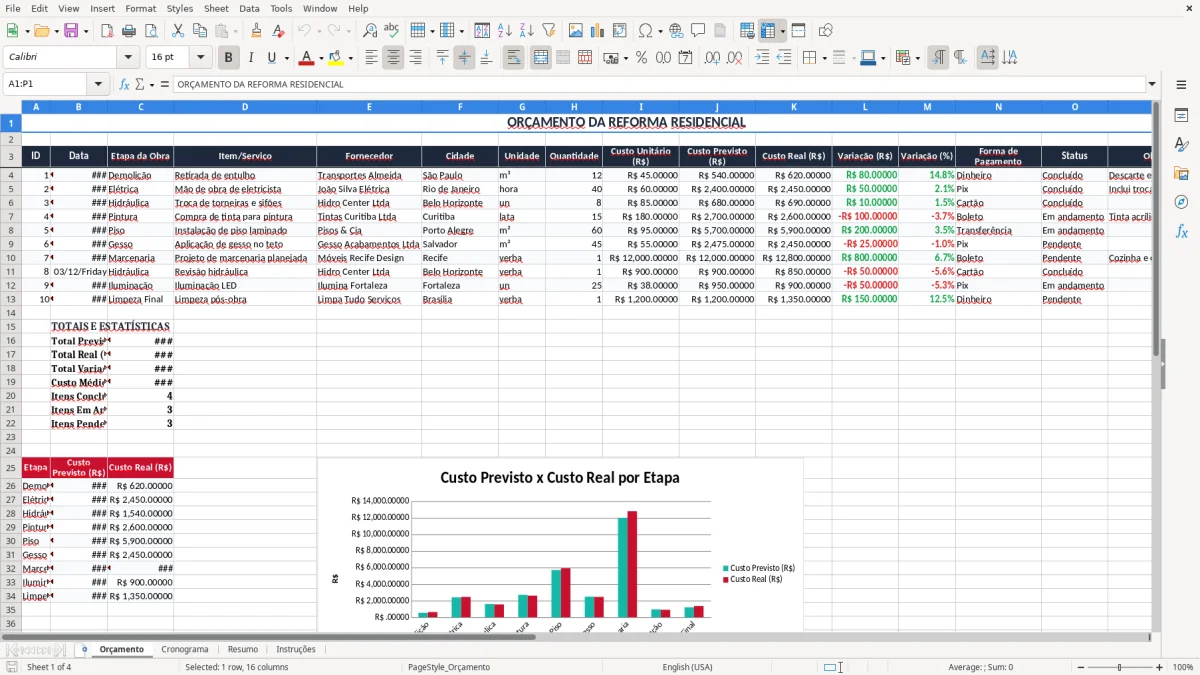This screenshot has width=1200, height=675.
Task: Switch to the Cronograma sheet tab
Action: click(x=185, y=649)
